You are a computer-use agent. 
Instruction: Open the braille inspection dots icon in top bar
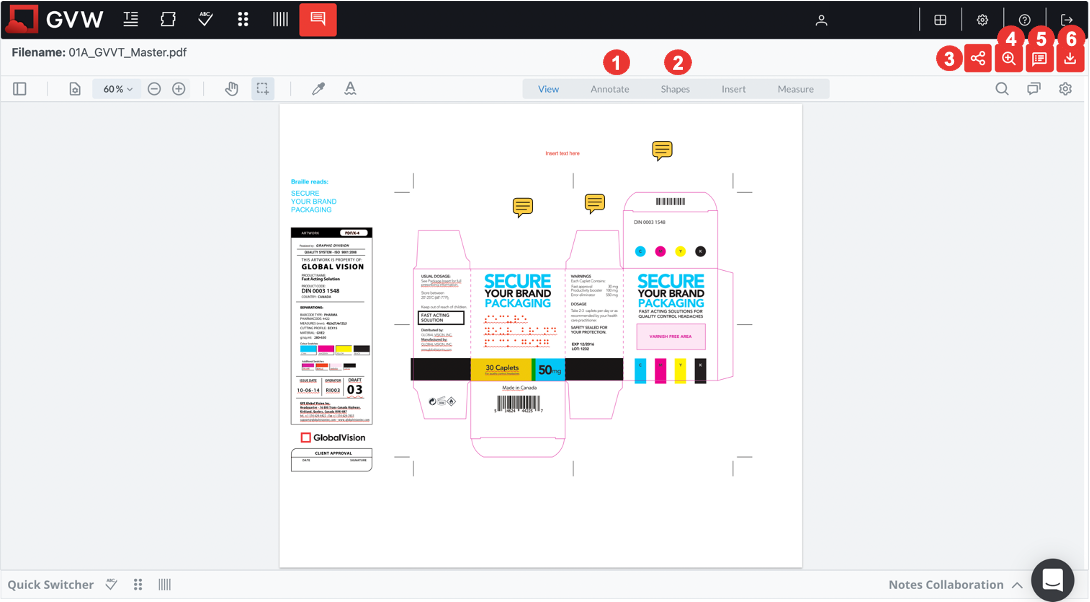pyautogui.click(x=243, y=20)
